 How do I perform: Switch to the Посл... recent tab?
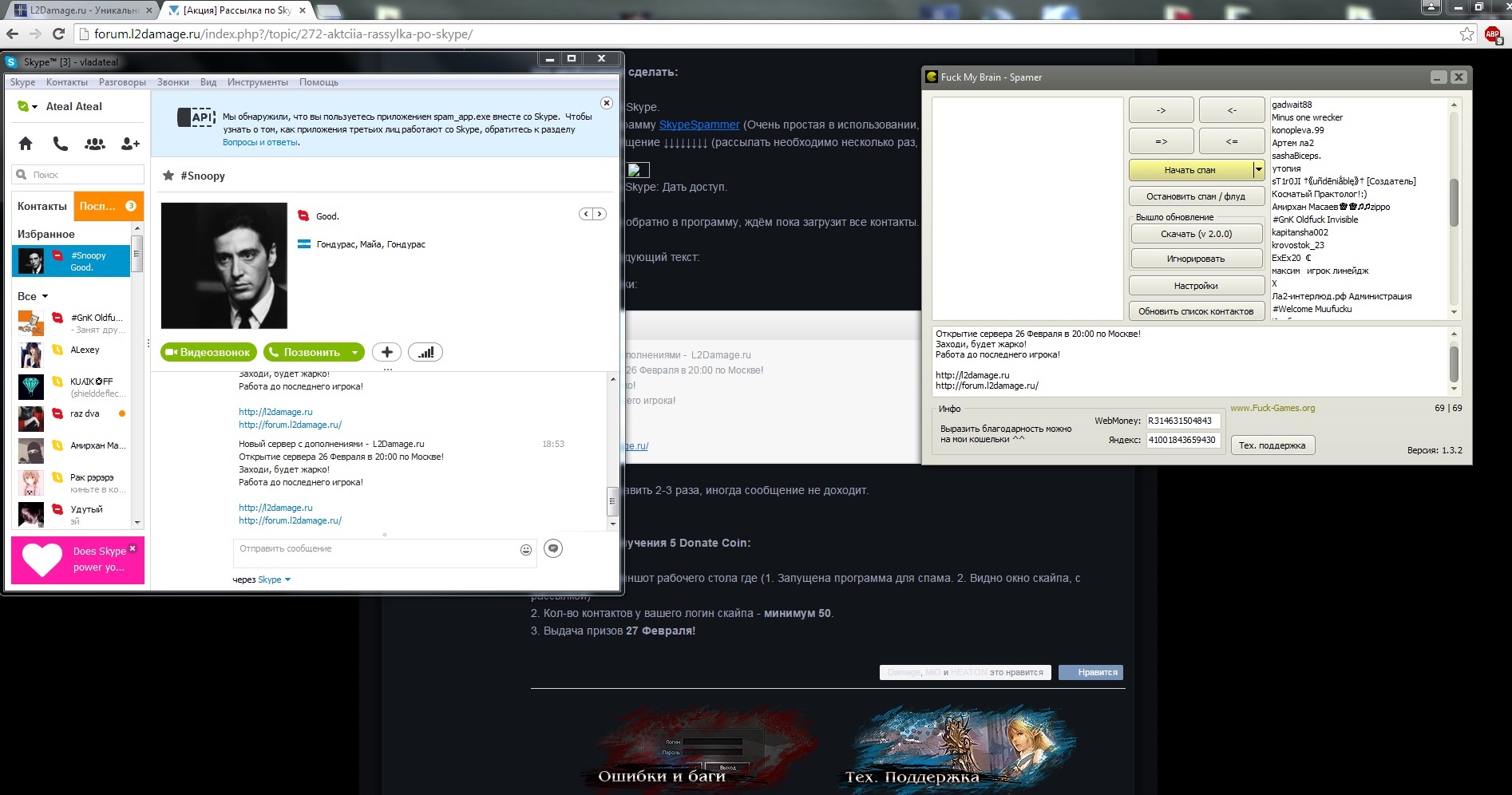(x=108, y=206)
